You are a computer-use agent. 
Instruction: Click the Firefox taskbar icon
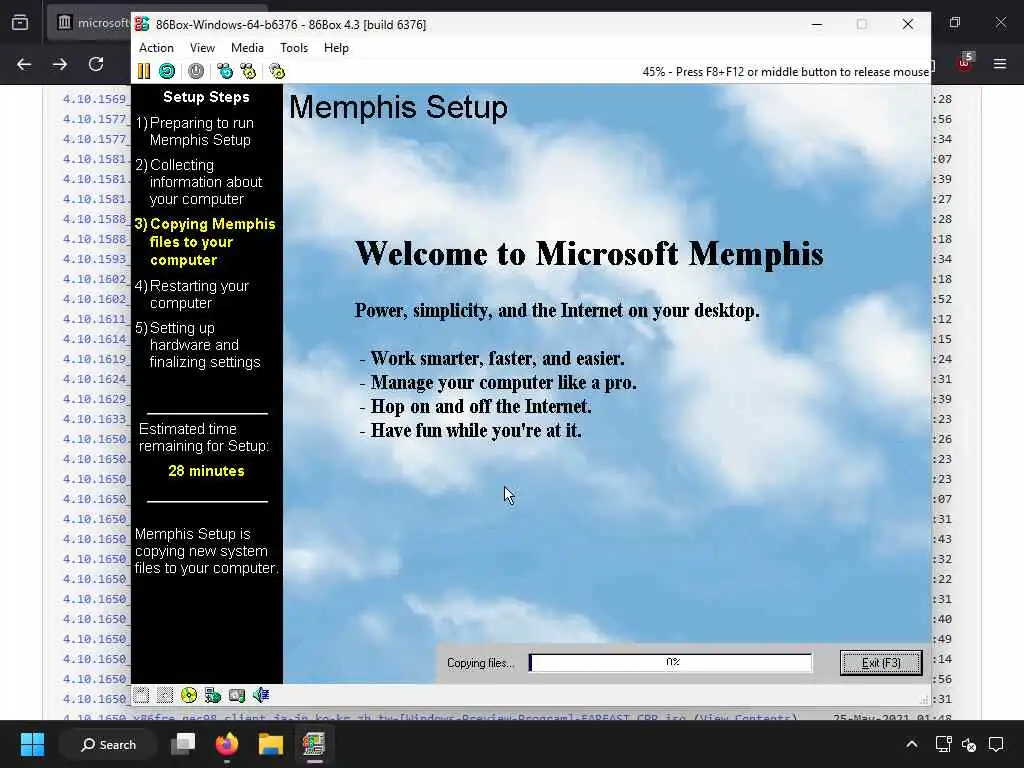[x=227, y=744]
